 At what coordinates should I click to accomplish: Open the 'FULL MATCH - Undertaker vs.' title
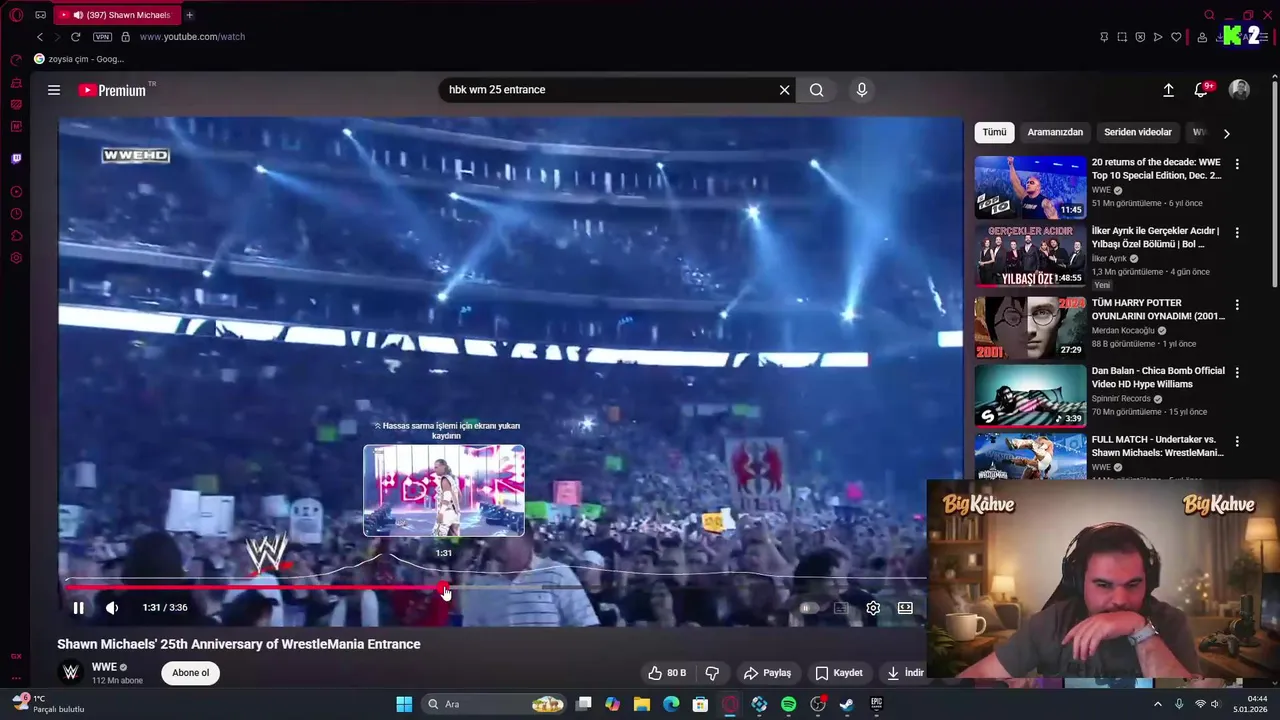(1158, 446)
